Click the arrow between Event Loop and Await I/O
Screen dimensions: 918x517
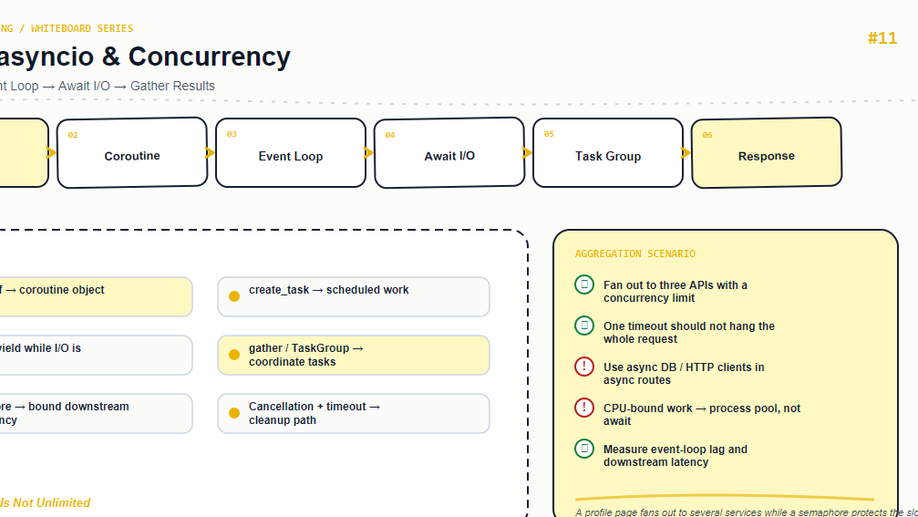tap(368, 153)
